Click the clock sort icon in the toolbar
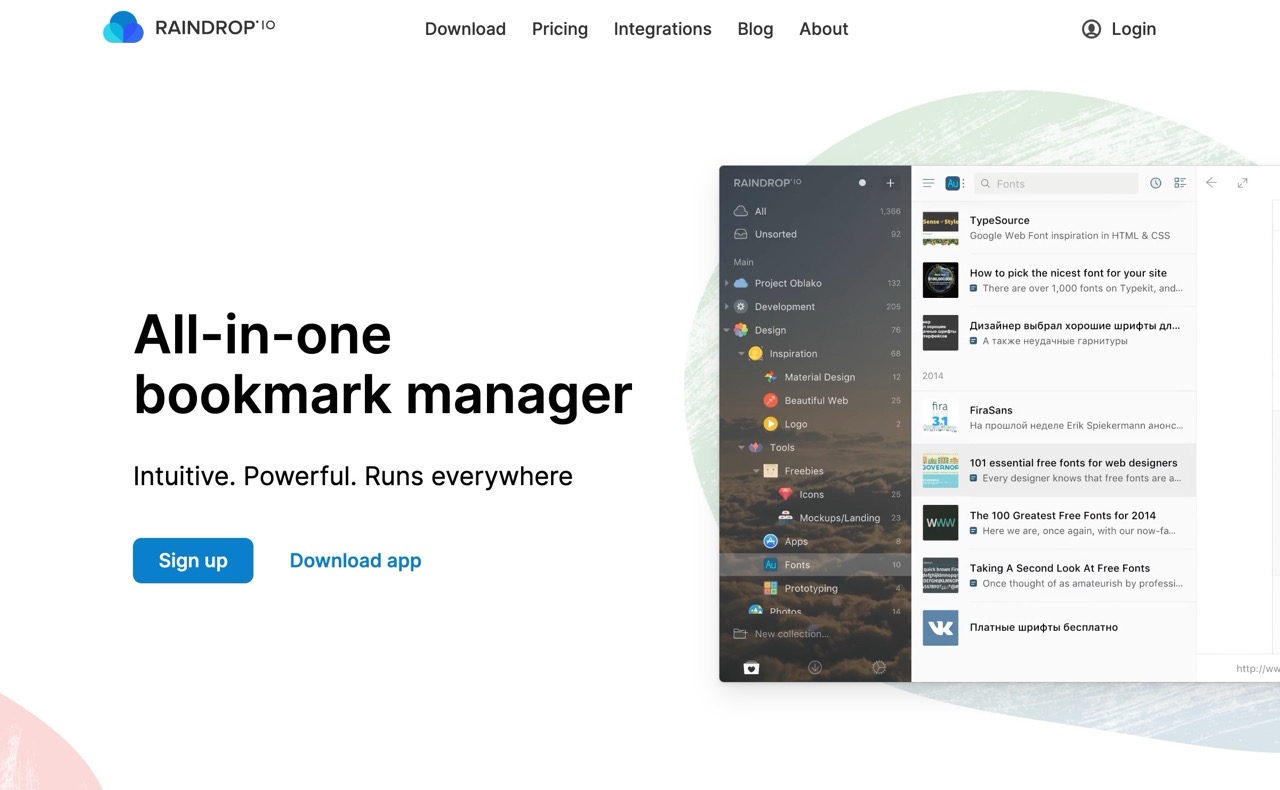The width and height of the screenshot is (1280, 790). 1155,183
